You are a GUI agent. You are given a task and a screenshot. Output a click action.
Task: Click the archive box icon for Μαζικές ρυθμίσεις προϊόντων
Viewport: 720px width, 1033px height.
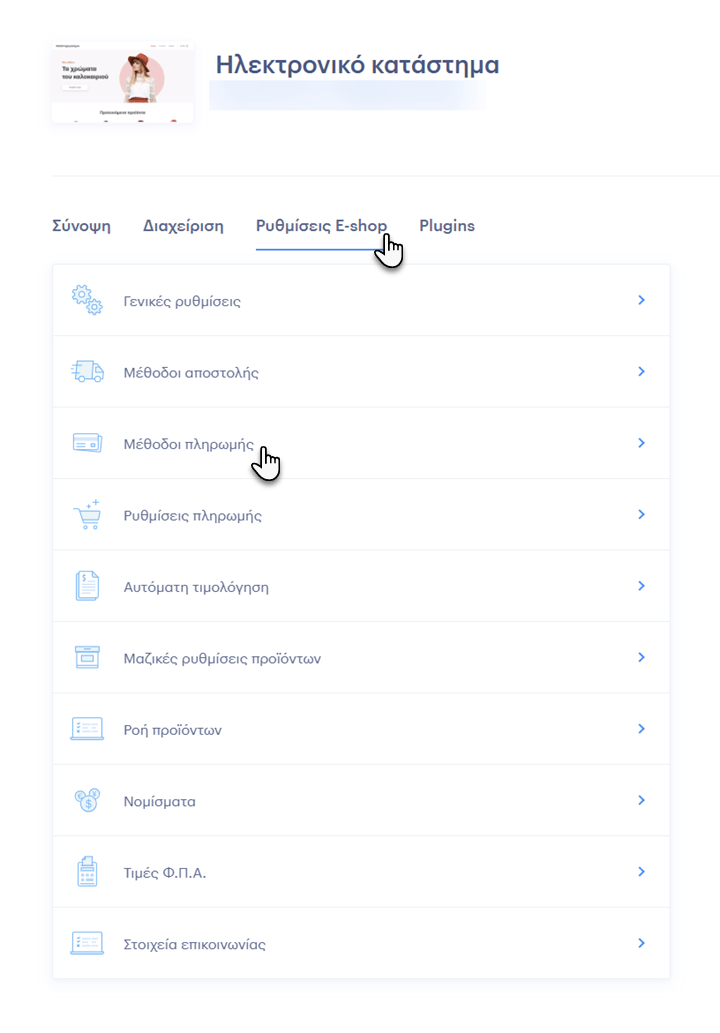coord(87,657)
